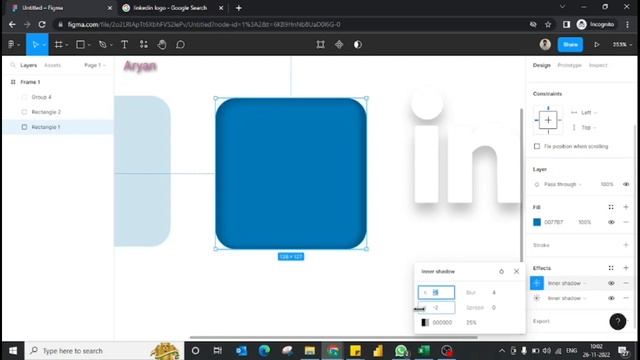Open the Effects styles four-dot icon
640x360 pixels.
[611, 268]
